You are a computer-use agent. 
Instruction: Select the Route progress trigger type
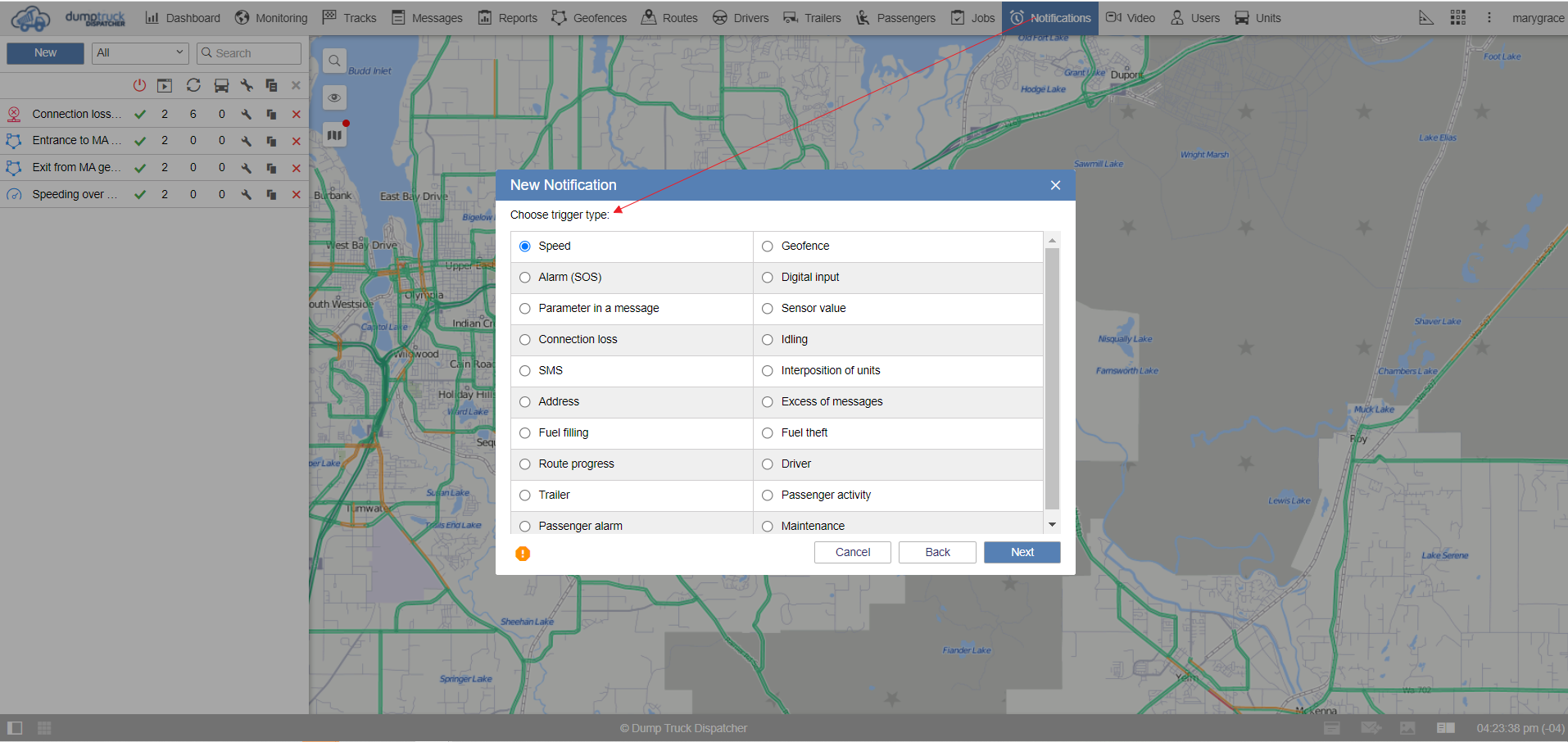[x=525, y=464]
